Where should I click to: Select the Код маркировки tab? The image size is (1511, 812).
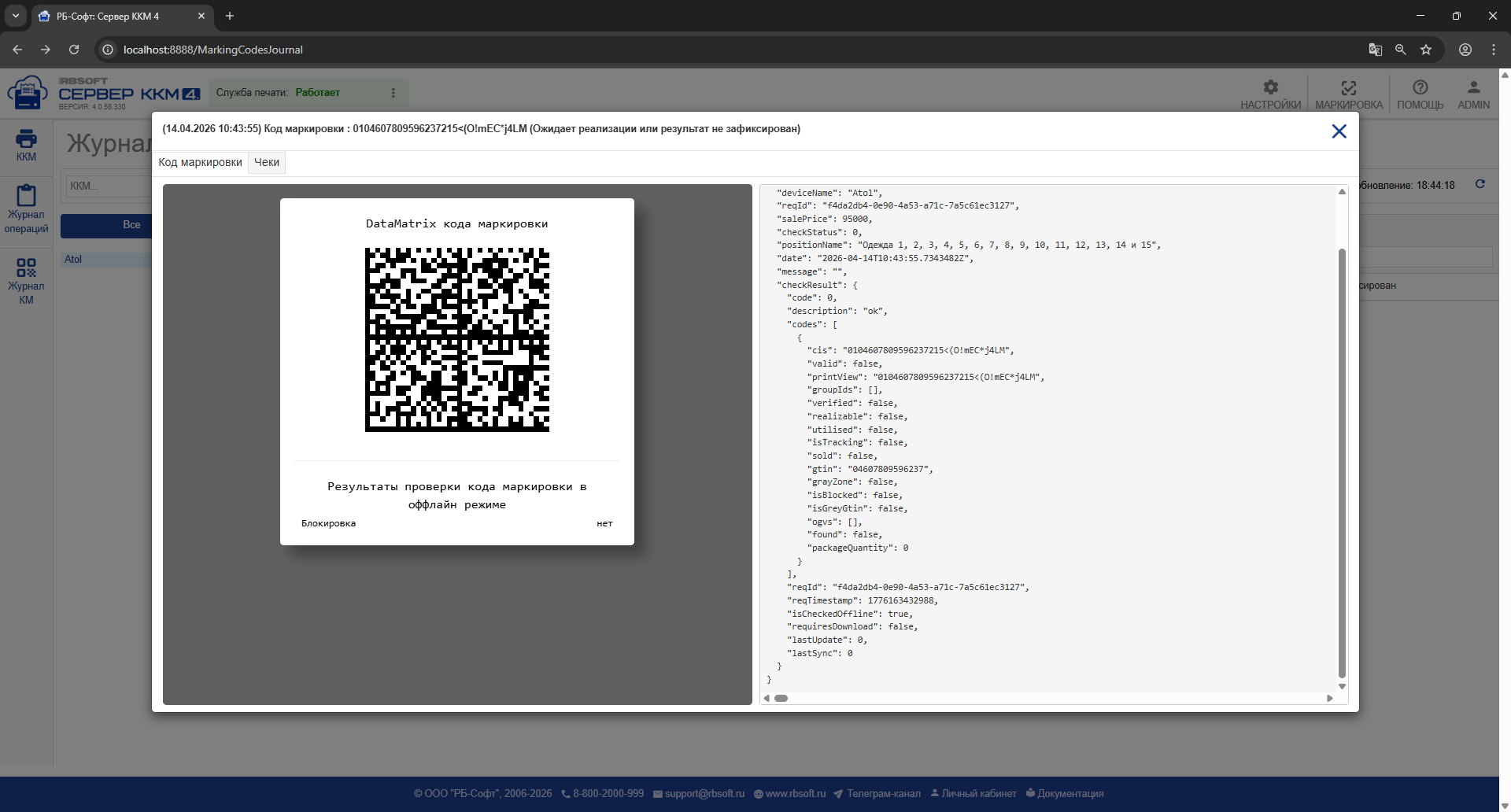pos(201,162)
